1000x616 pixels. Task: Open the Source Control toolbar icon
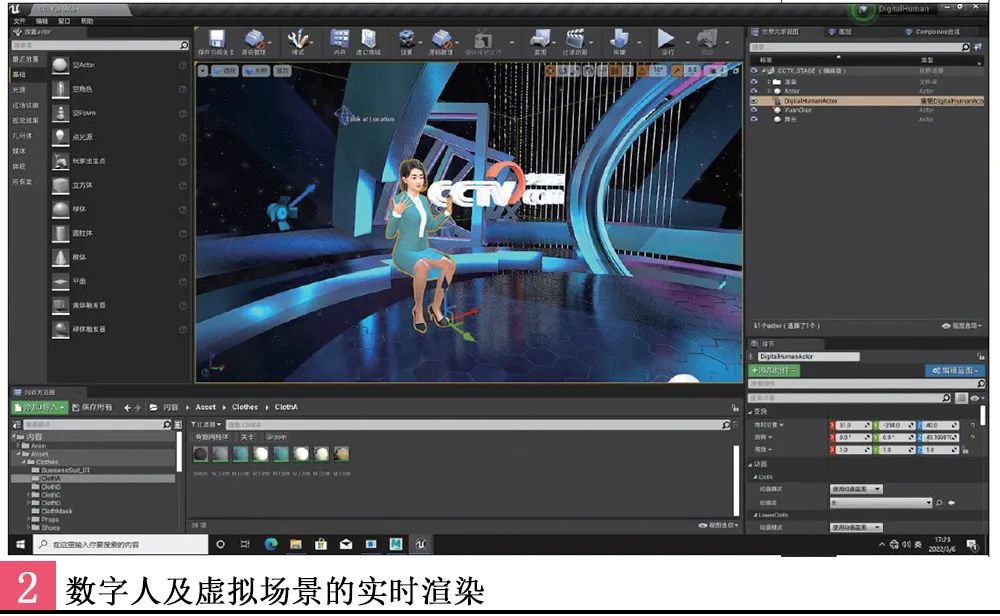coord(254,40)
